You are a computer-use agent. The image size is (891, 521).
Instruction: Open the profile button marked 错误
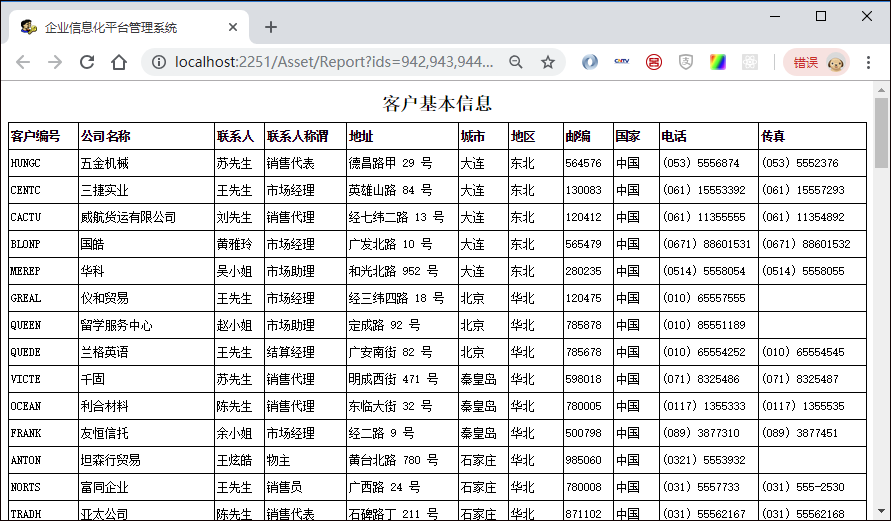(817, 62)
